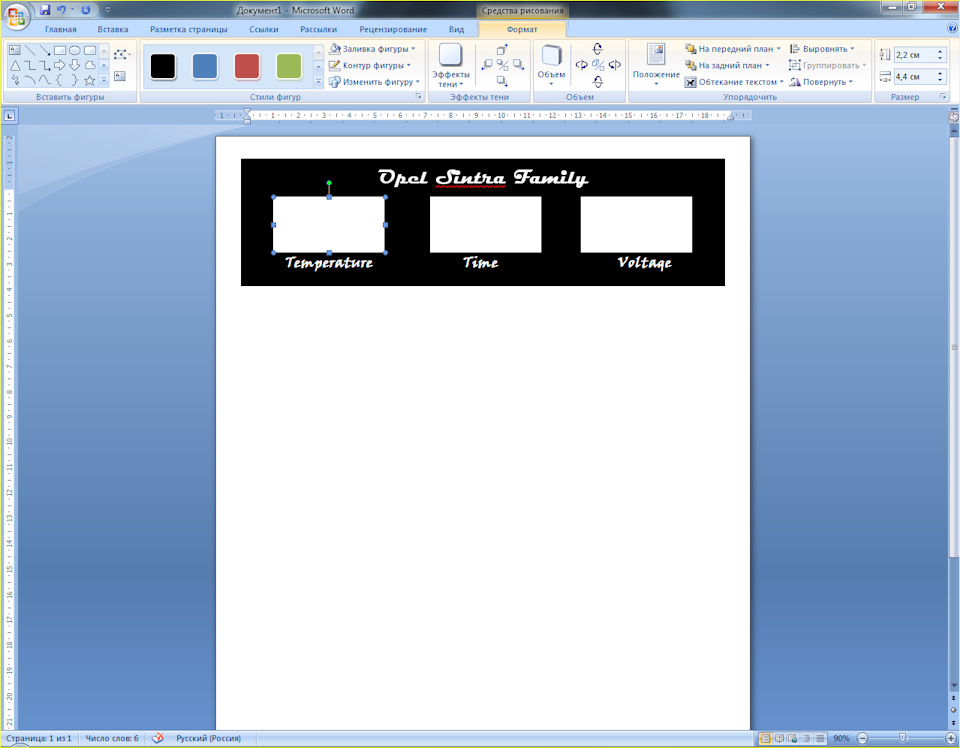Switch to Outline view

click(807, 738)
